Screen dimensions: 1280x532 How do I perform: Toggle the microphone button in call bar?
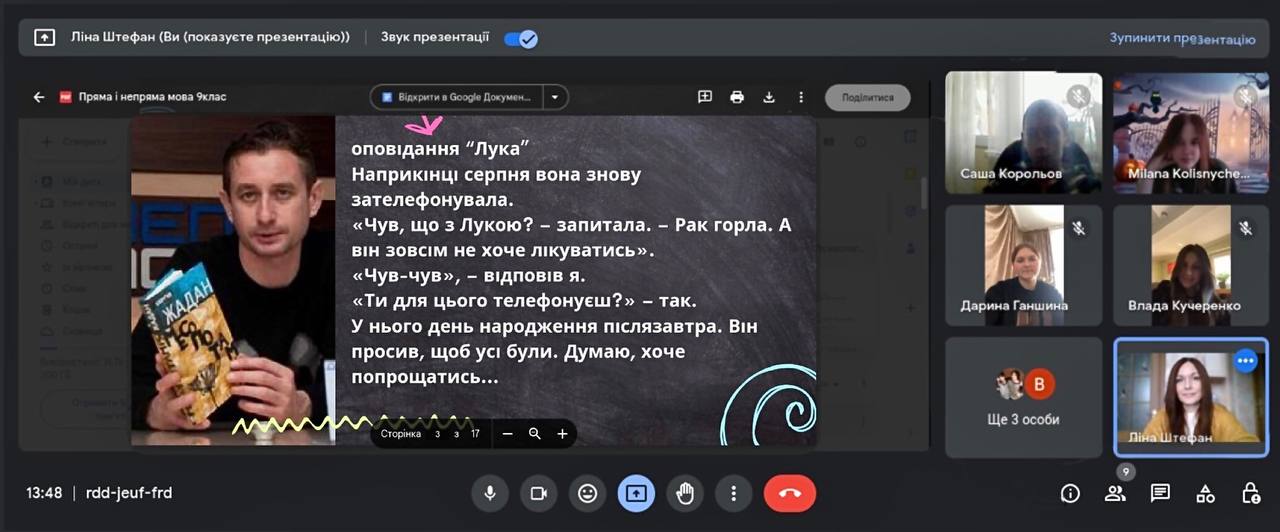(490, 493)
